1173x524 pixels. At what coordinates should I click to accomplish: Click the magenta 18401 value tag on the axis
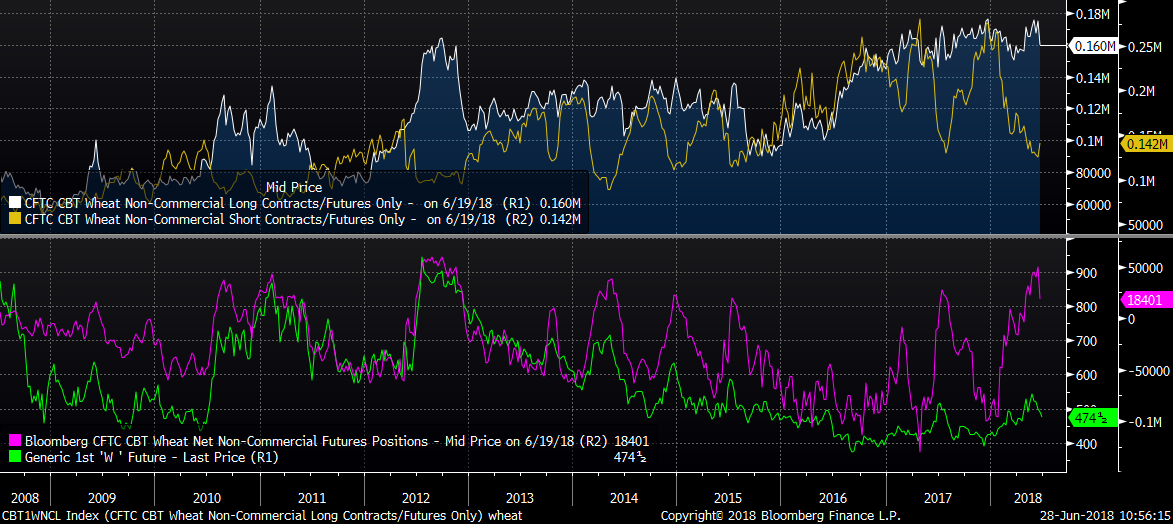pos(1145,300)
